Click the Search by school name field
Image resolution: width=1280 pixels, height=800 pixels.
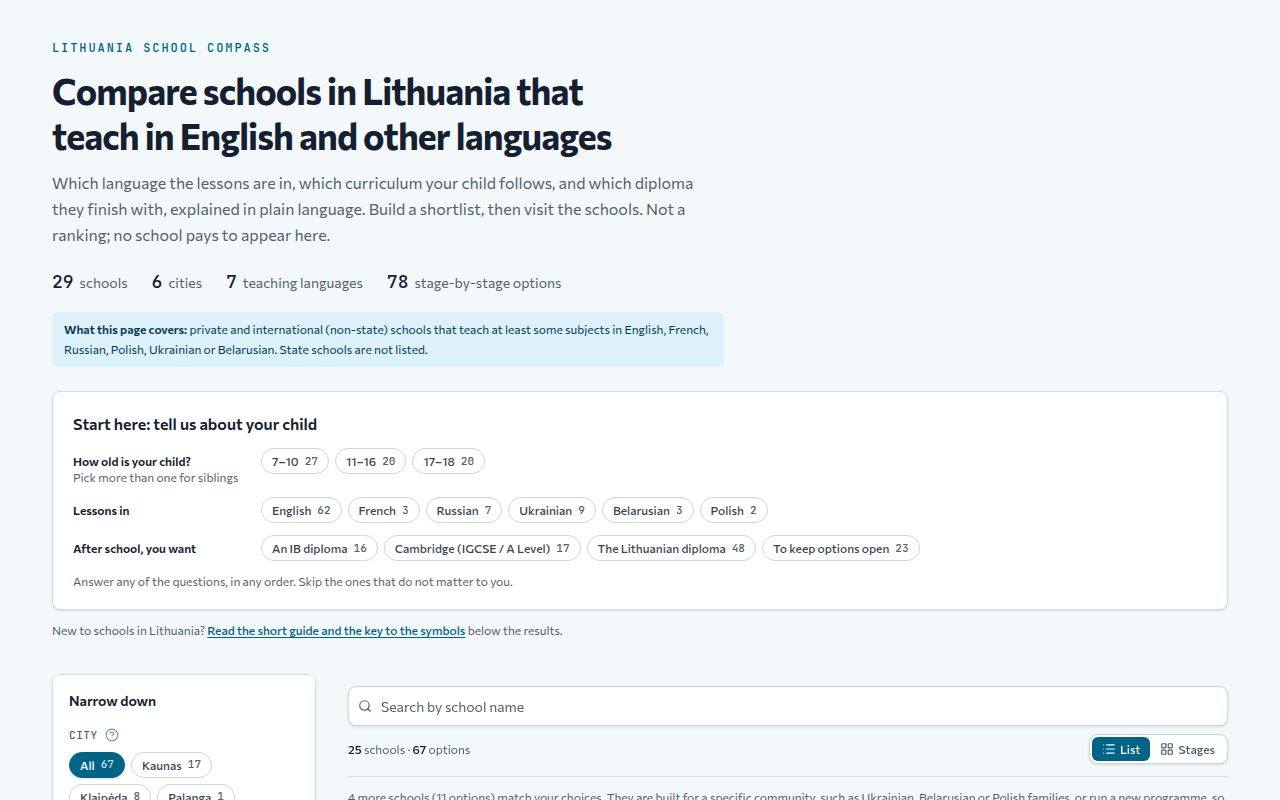click(788, 706)
